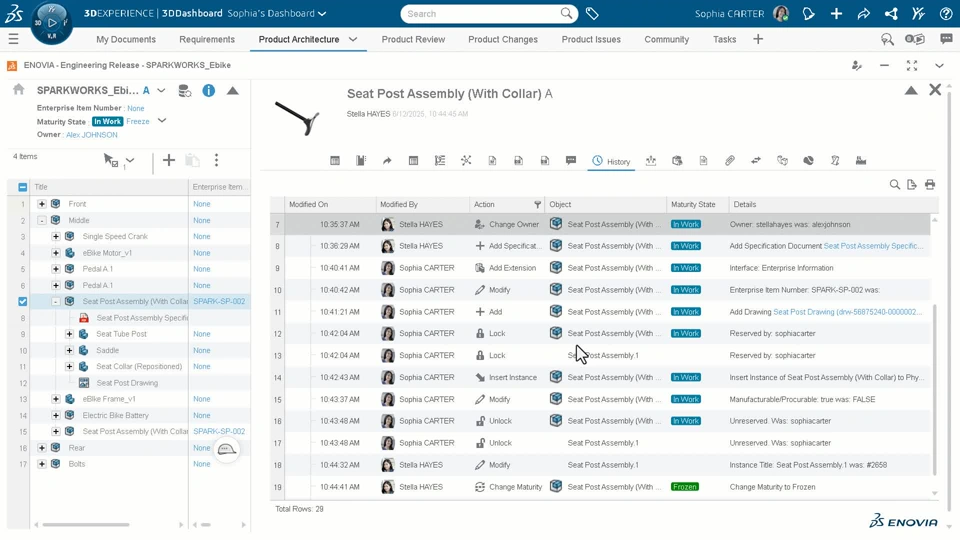Collapse the details panel with the up triangle
960x540 pixels.
coord(911,91)
